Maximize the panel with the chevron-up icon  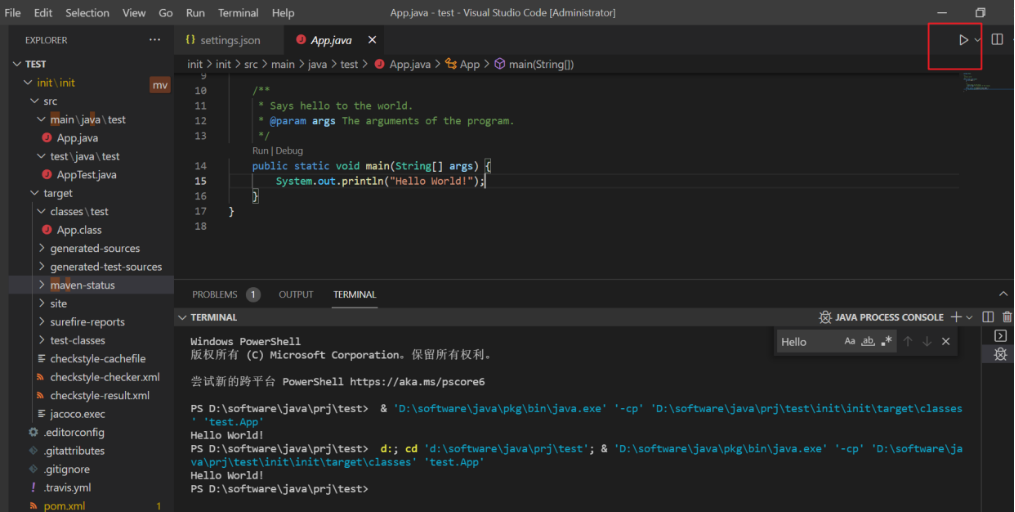(1003, 295)
